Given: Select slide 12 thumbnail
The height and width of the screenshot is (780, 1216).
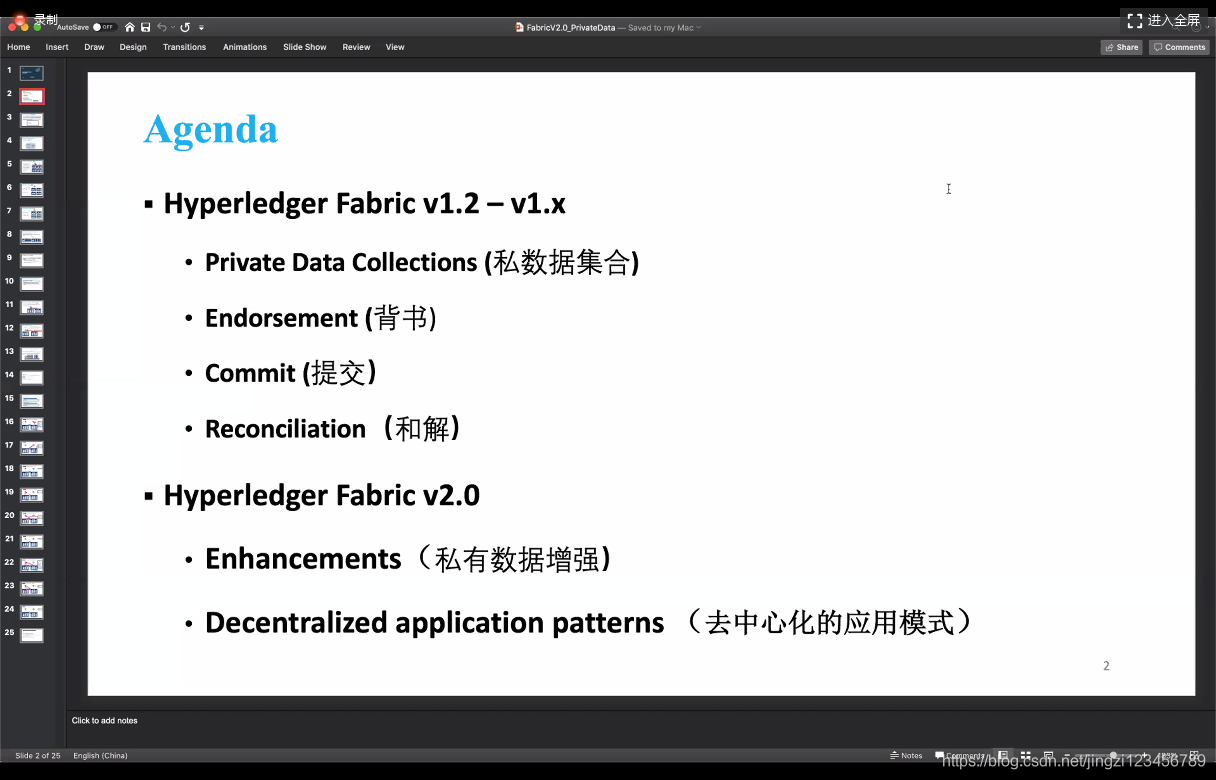Looking at the screenshot, I should click(32, 331).
